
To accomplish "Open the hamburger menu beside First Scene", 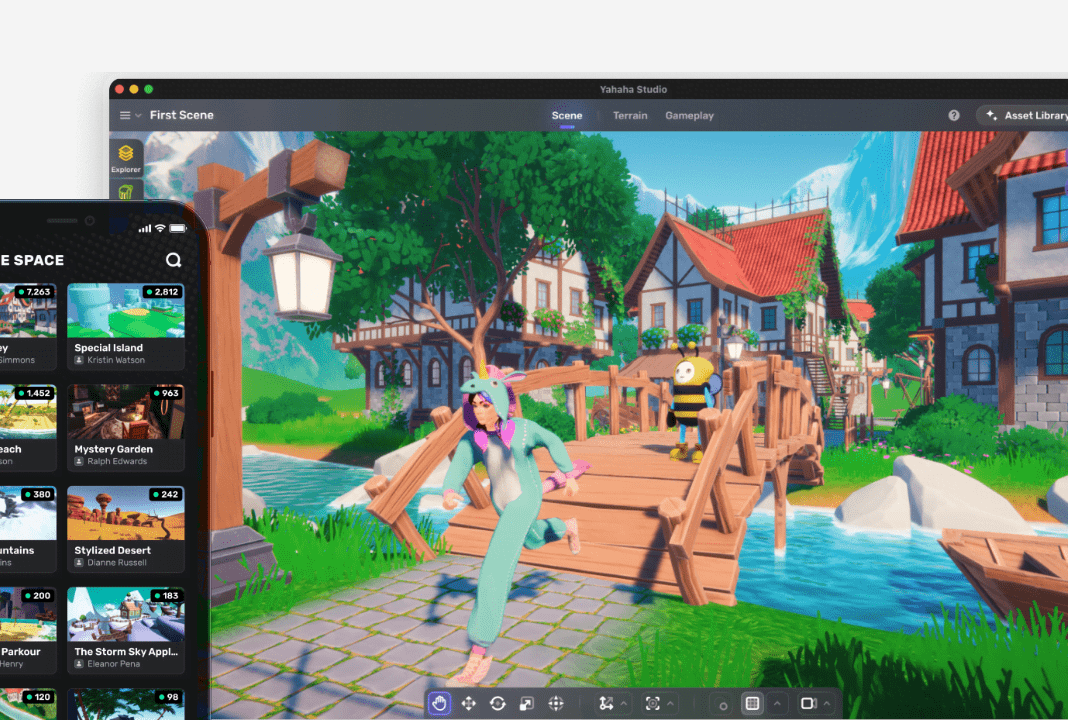I will [x=125, y=115].
